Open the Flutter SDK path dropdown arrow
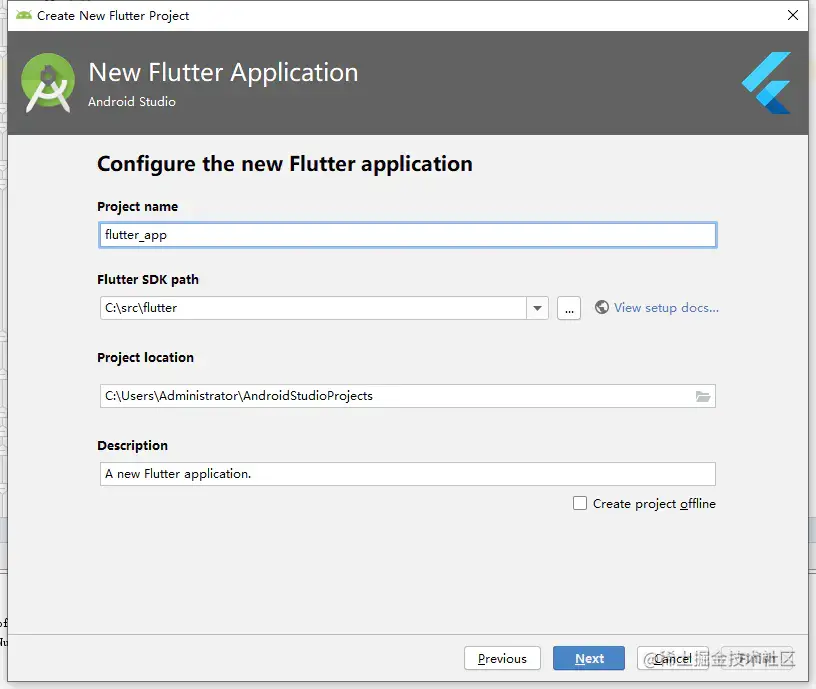 tap(537, 308)
